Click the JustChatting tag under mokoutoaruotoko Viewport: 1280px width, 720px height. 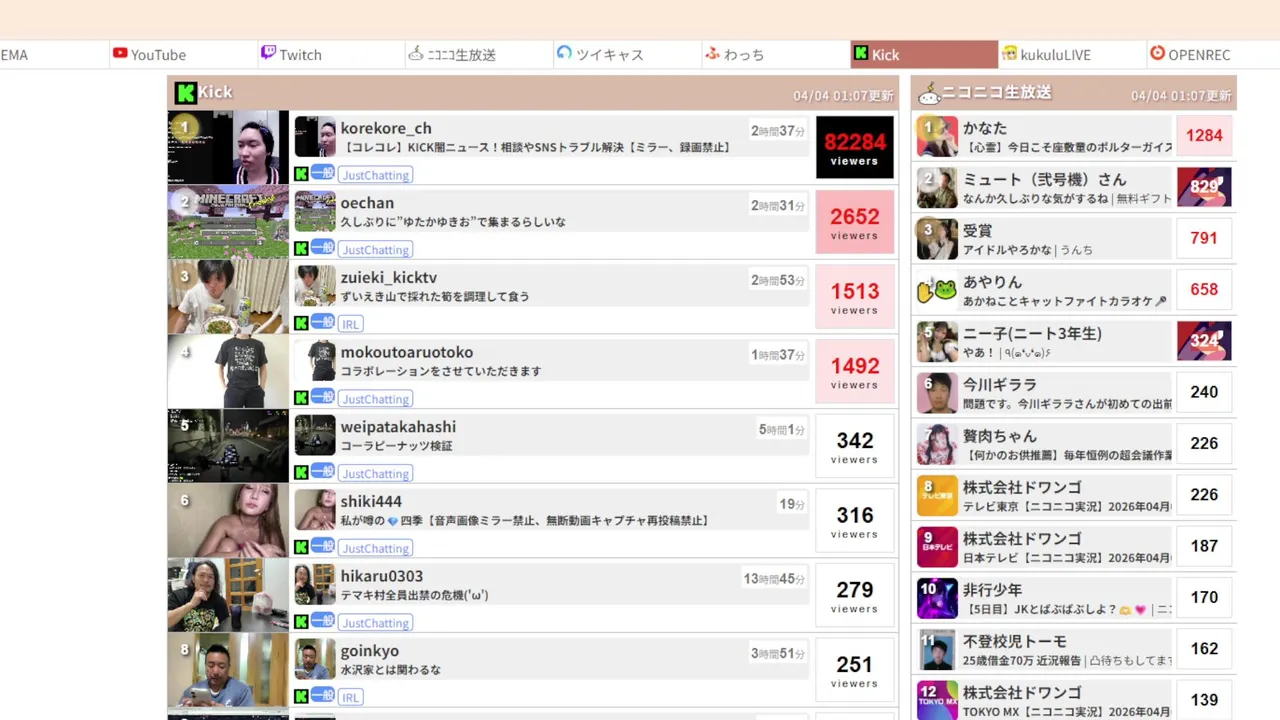(x=375, y=399)
